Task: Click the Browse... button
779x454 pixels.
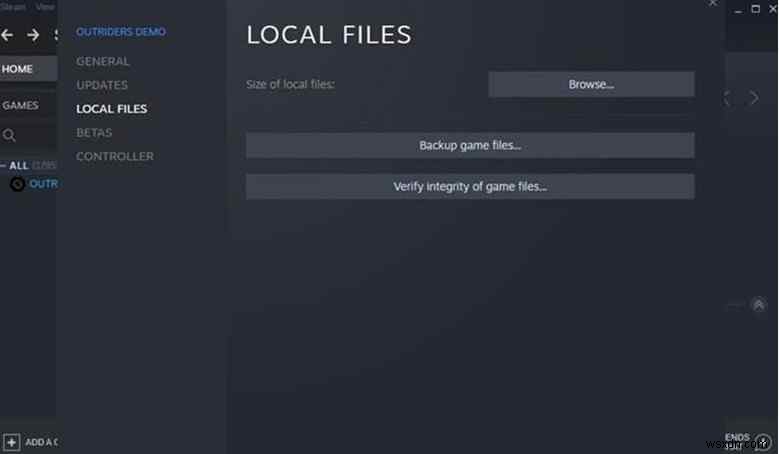Action: pos(591,84)
